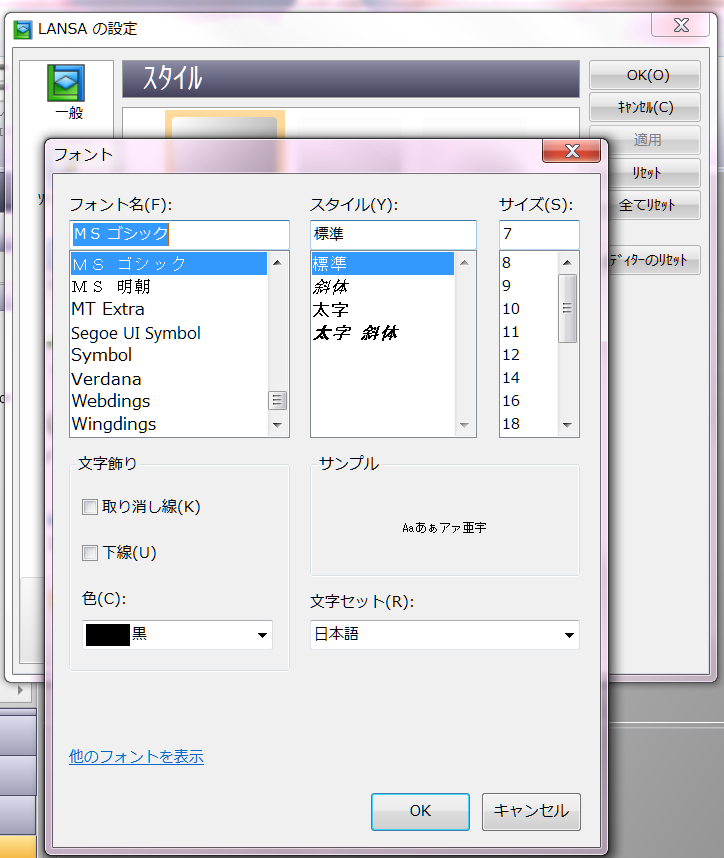724x858 pixels.
Task: Click the highlighted style thumbnail in スタイル panel
Action: [225, 126]
